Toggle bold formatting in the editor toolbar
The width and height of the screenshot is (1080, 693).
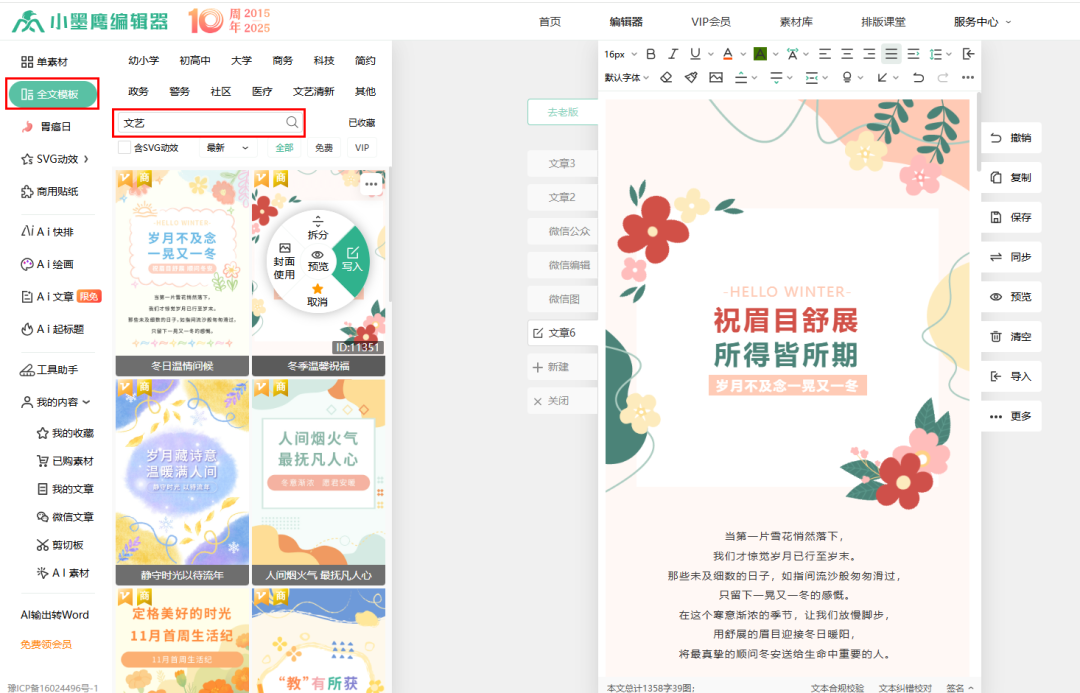click(651, 54)
